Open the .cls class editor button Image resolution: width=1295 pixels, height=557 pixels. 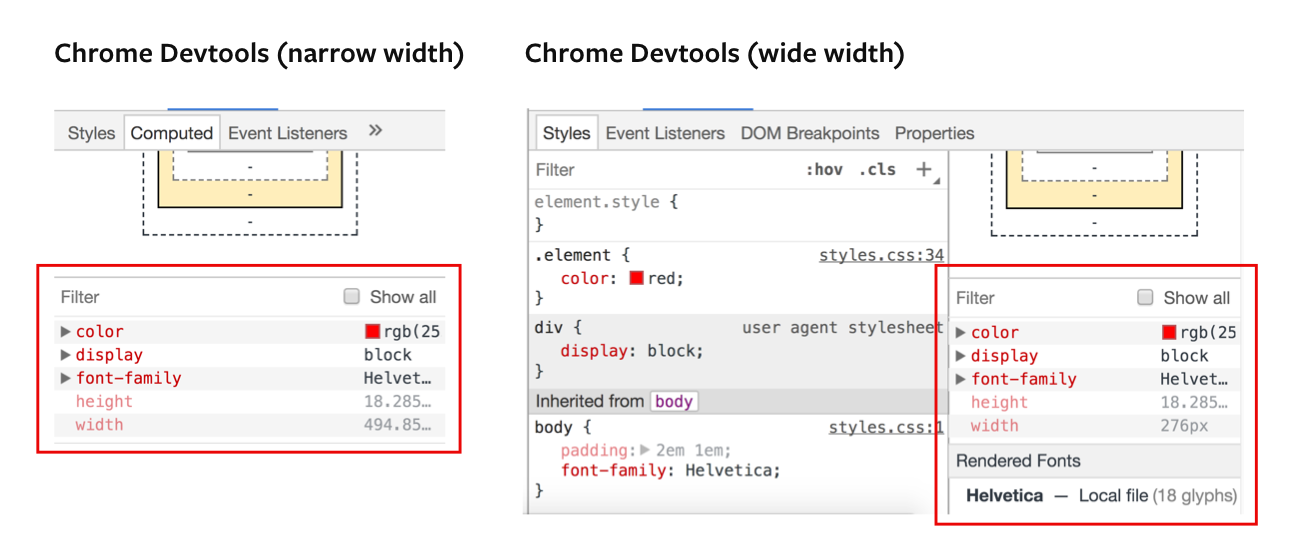[877, 170]
